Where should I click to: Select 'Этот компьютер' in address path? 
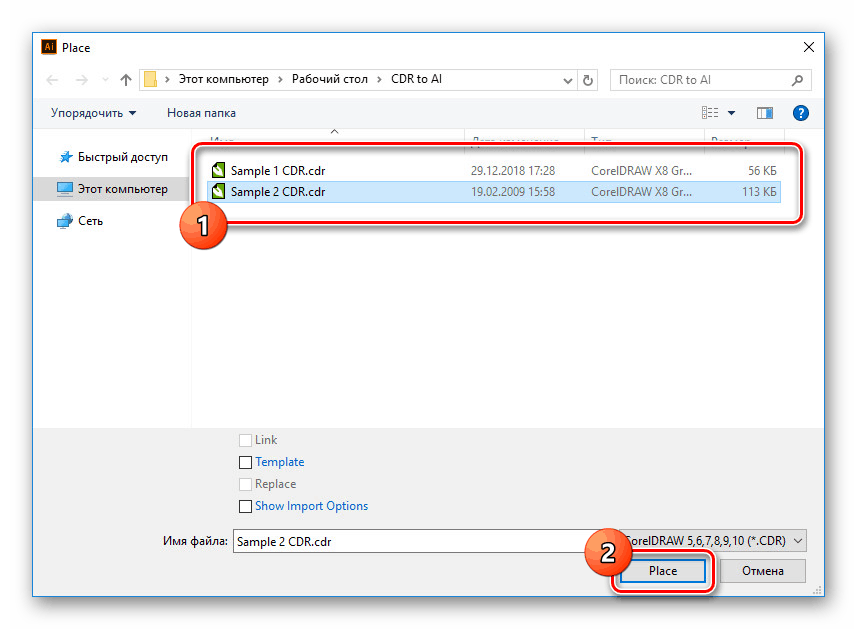(x=224, y=79)
